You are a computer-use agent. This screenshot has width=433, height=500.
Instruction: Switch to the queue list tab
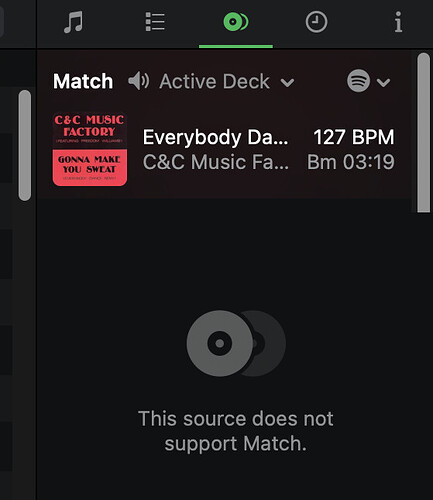(155, 22)
